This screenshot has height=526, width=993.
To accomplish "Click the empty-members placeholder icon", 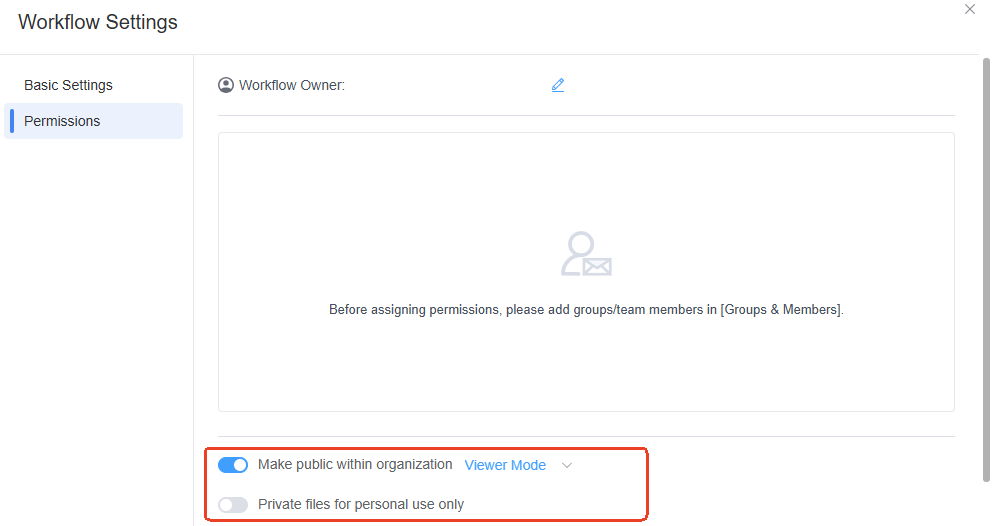I will 586,254.
